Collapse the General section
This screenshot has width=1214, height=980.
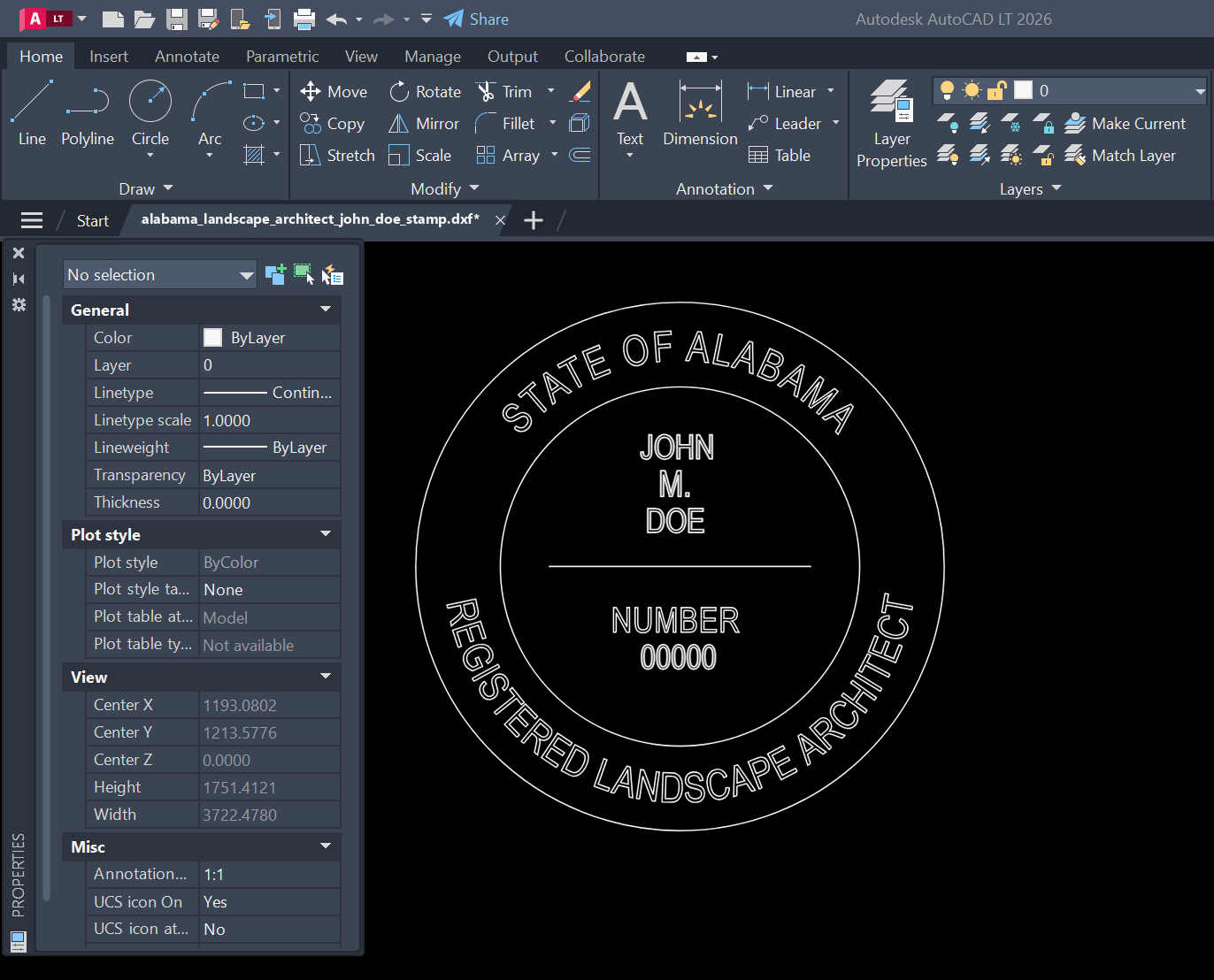[326, 309]
